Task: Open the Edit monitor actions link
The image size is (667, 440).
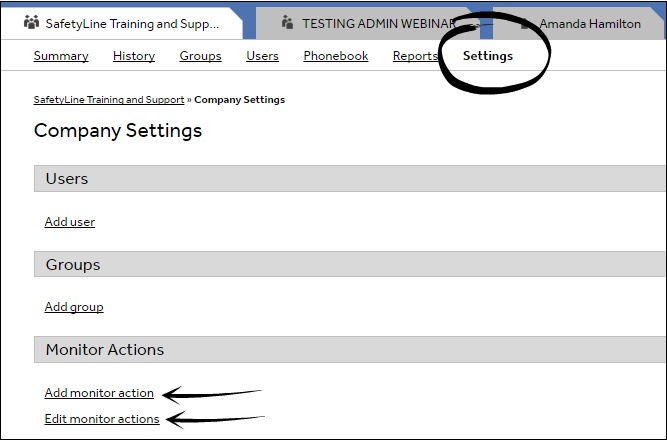Action: 102,419
